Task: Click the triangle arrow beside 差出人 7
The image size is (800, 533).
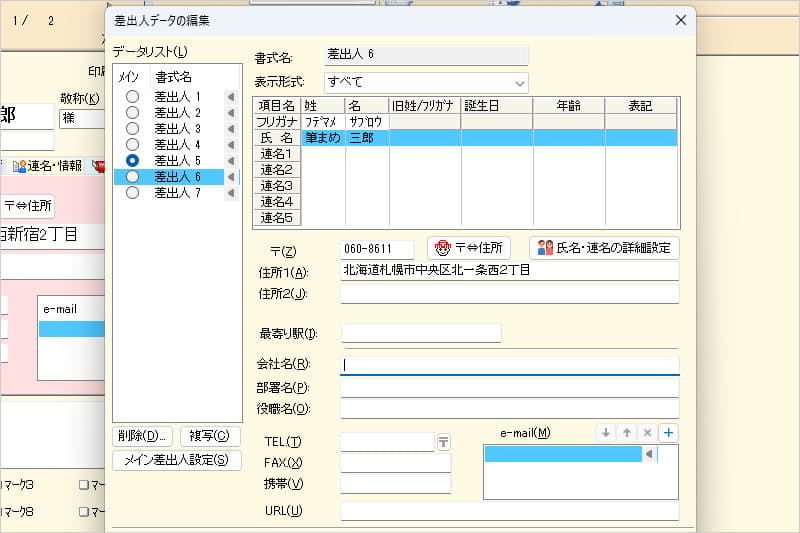Action: (x=231, y=193)
